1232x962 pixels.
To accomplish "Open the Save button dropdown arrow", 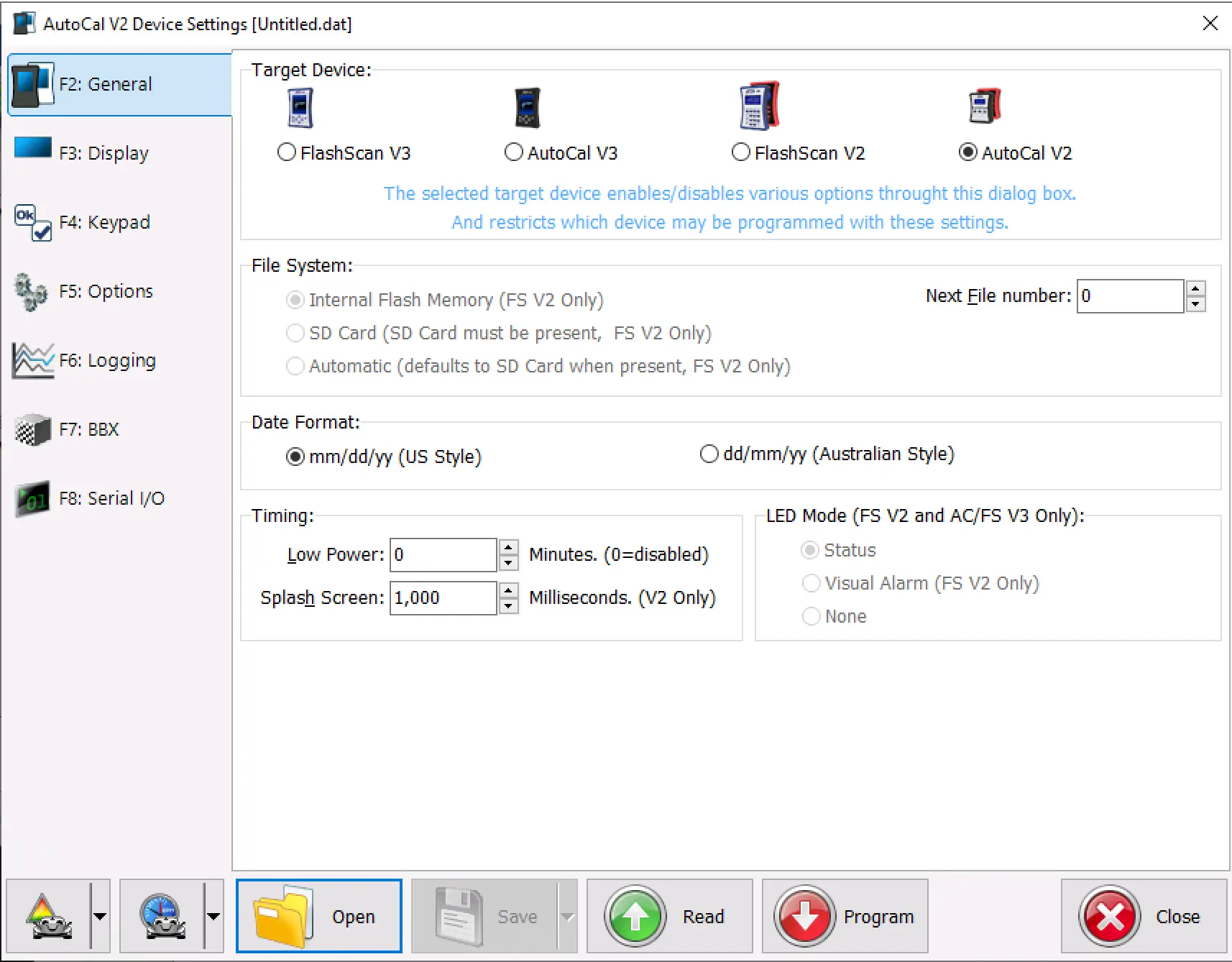I will [x=567, y=916].
